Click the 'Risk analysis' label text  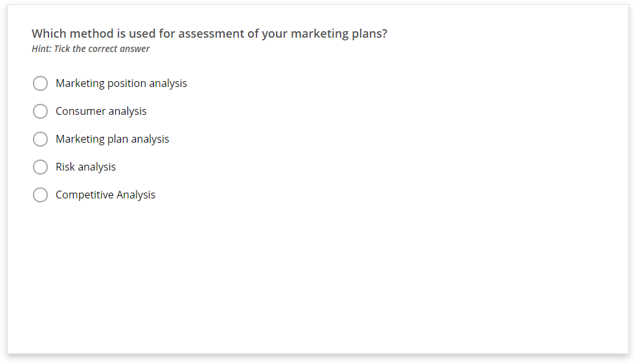point(86,167)
